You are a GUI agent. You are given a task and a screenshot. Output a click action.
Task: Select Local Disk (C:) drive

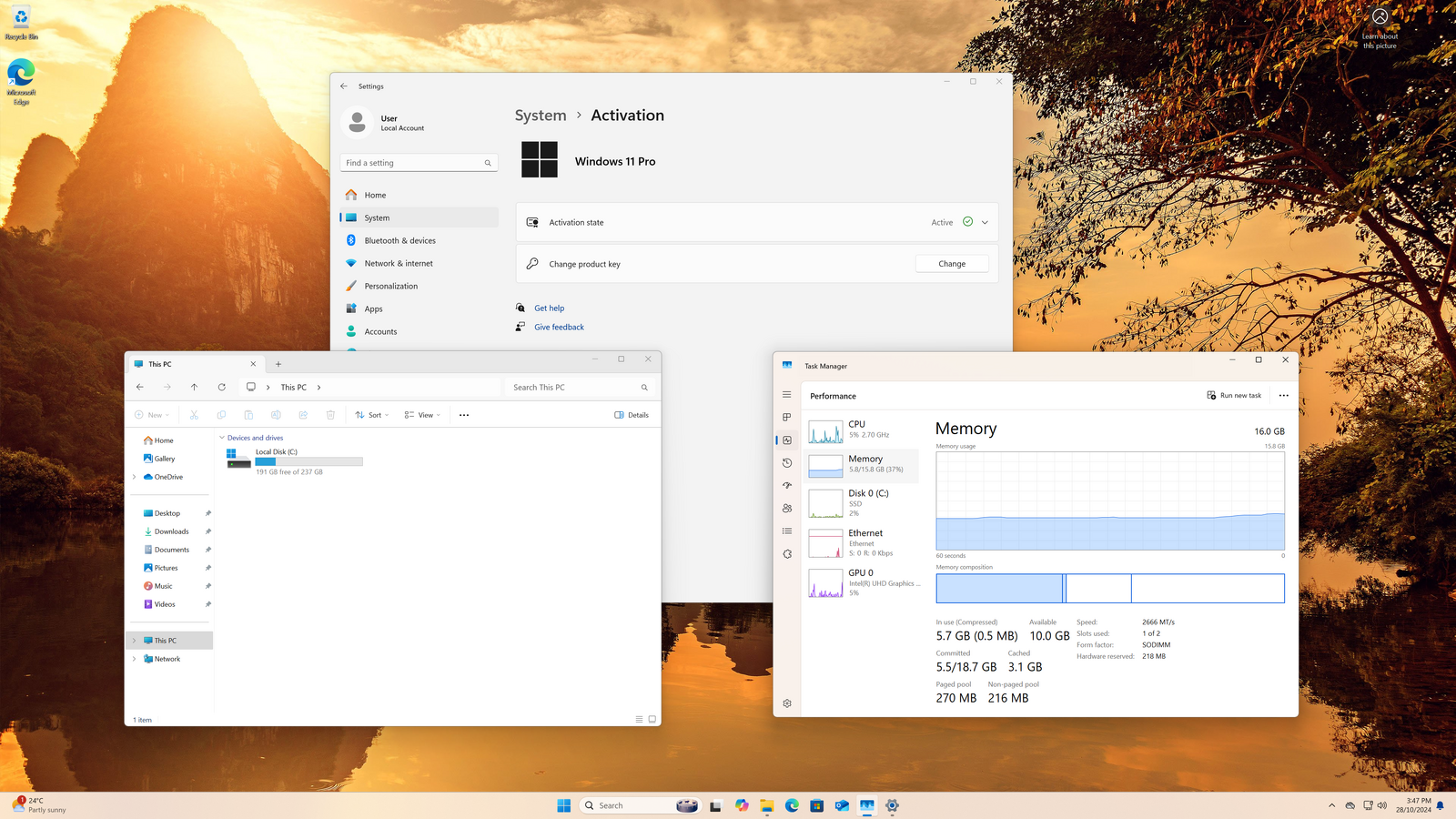294,461
